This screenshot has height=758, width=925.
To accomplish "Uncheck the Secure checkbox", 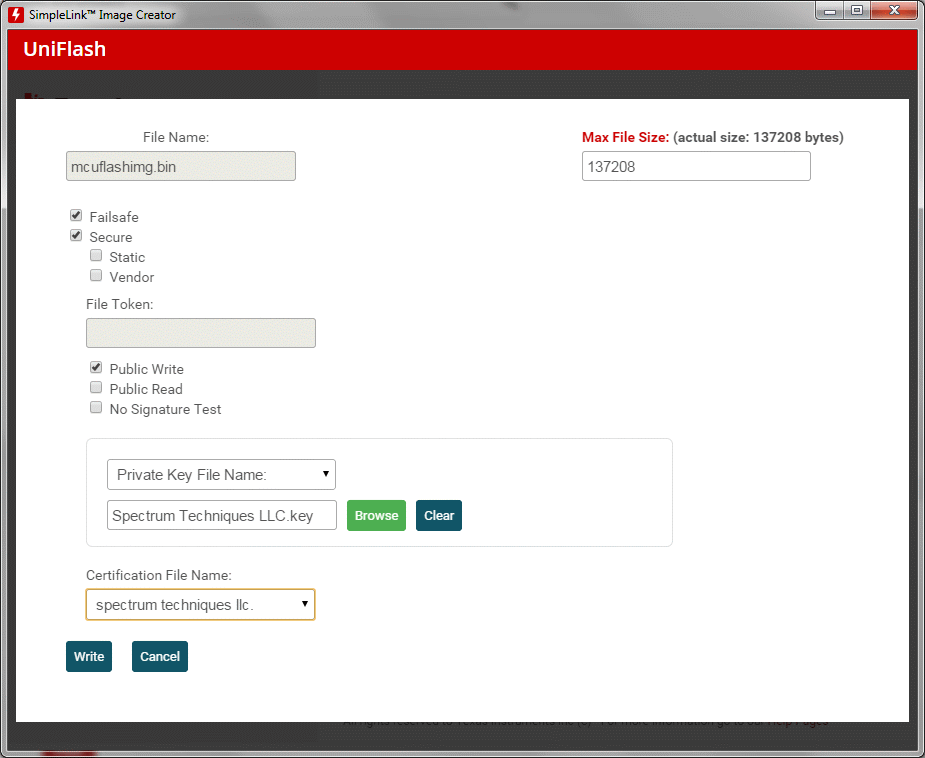I will tap(76, 235).
